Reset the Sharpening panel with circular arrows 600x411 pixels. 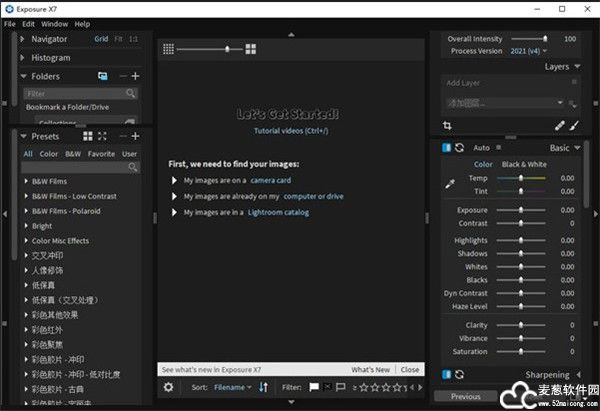(x=460, y=375)
